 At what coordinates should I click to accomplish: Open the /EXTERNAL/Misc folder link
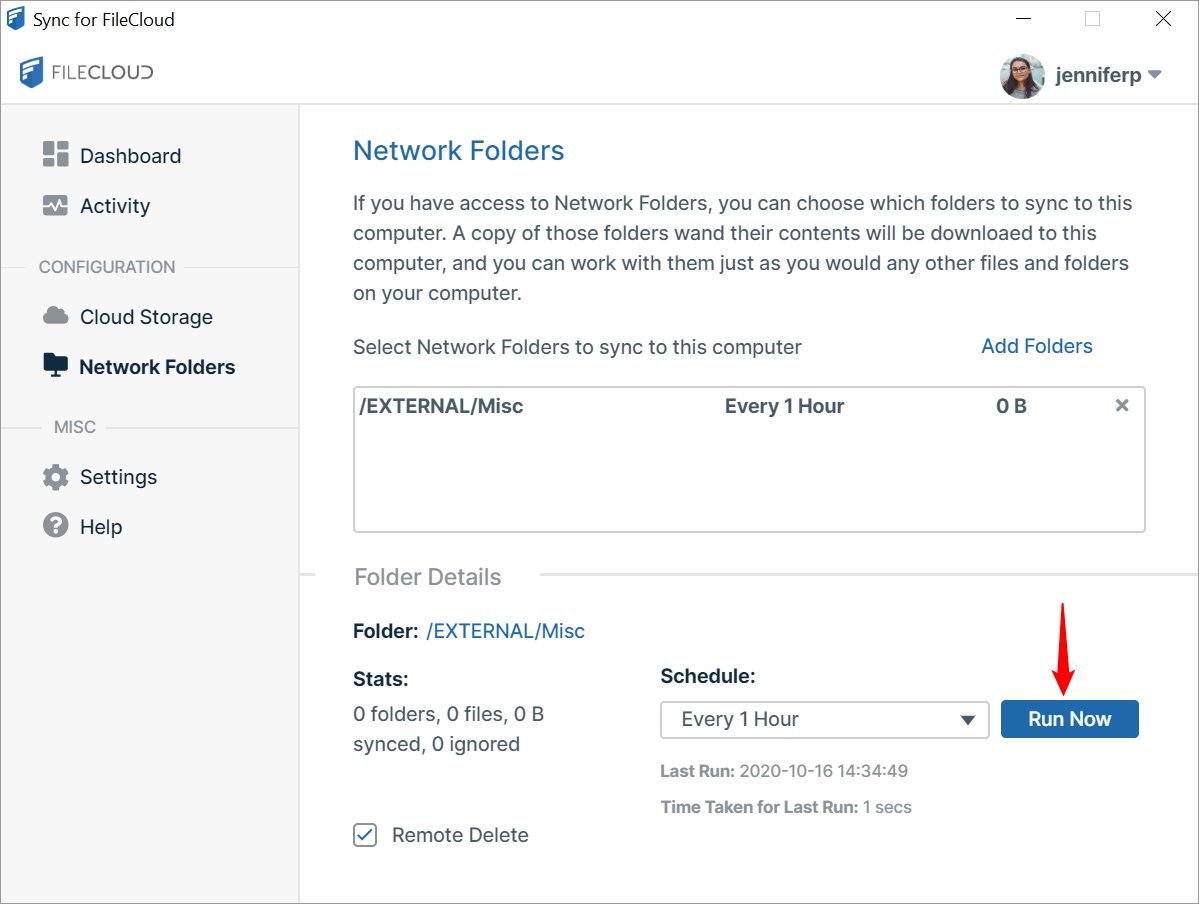point(505,630)
